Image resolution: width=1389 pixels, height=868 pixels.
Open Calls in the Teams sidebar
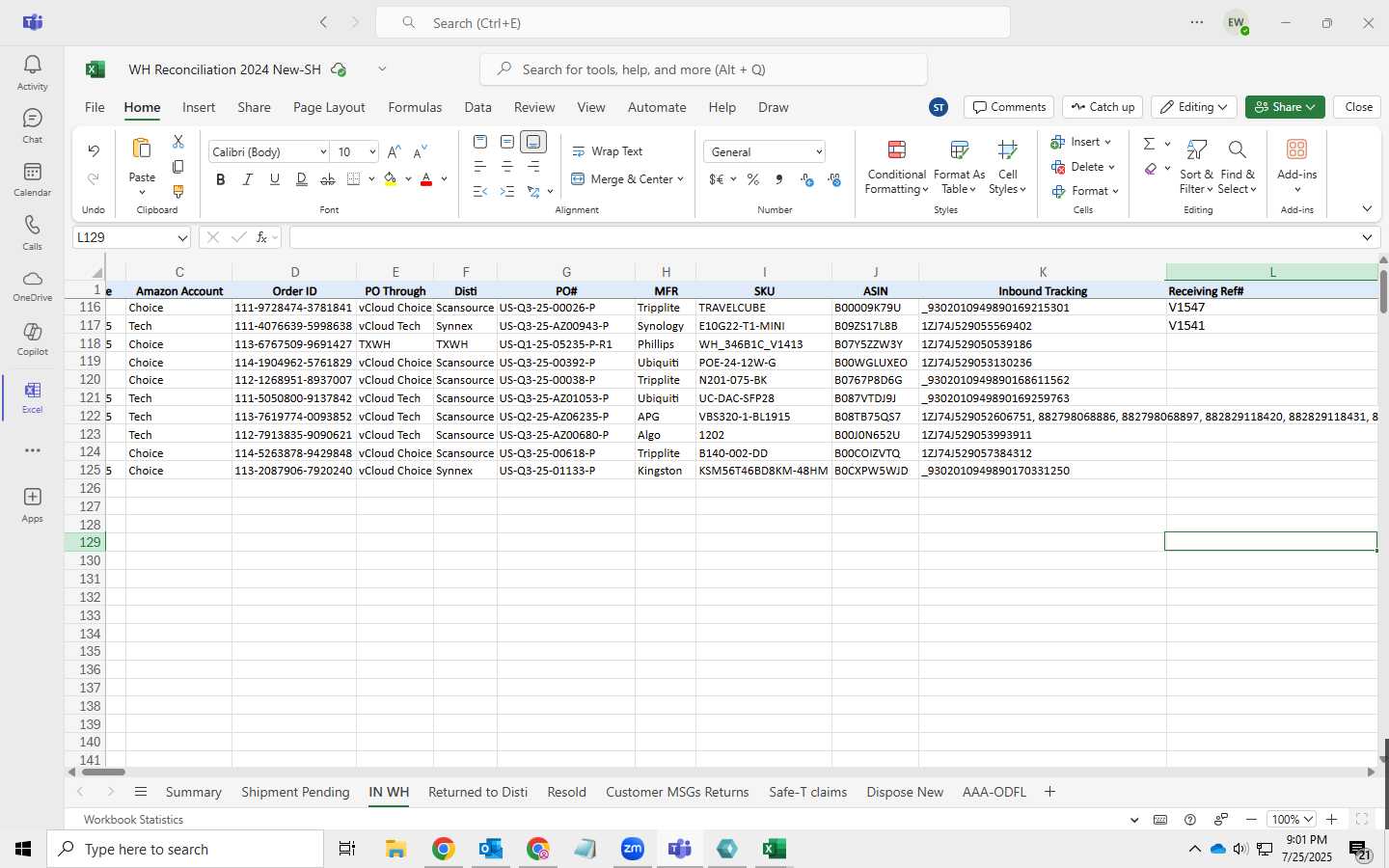[32, 231]
